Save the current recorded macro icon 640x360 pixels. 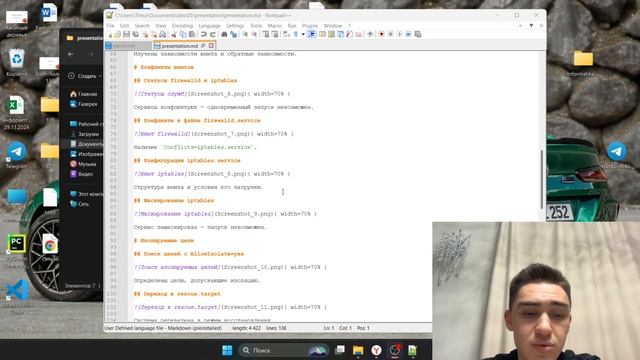coord(418,34)
